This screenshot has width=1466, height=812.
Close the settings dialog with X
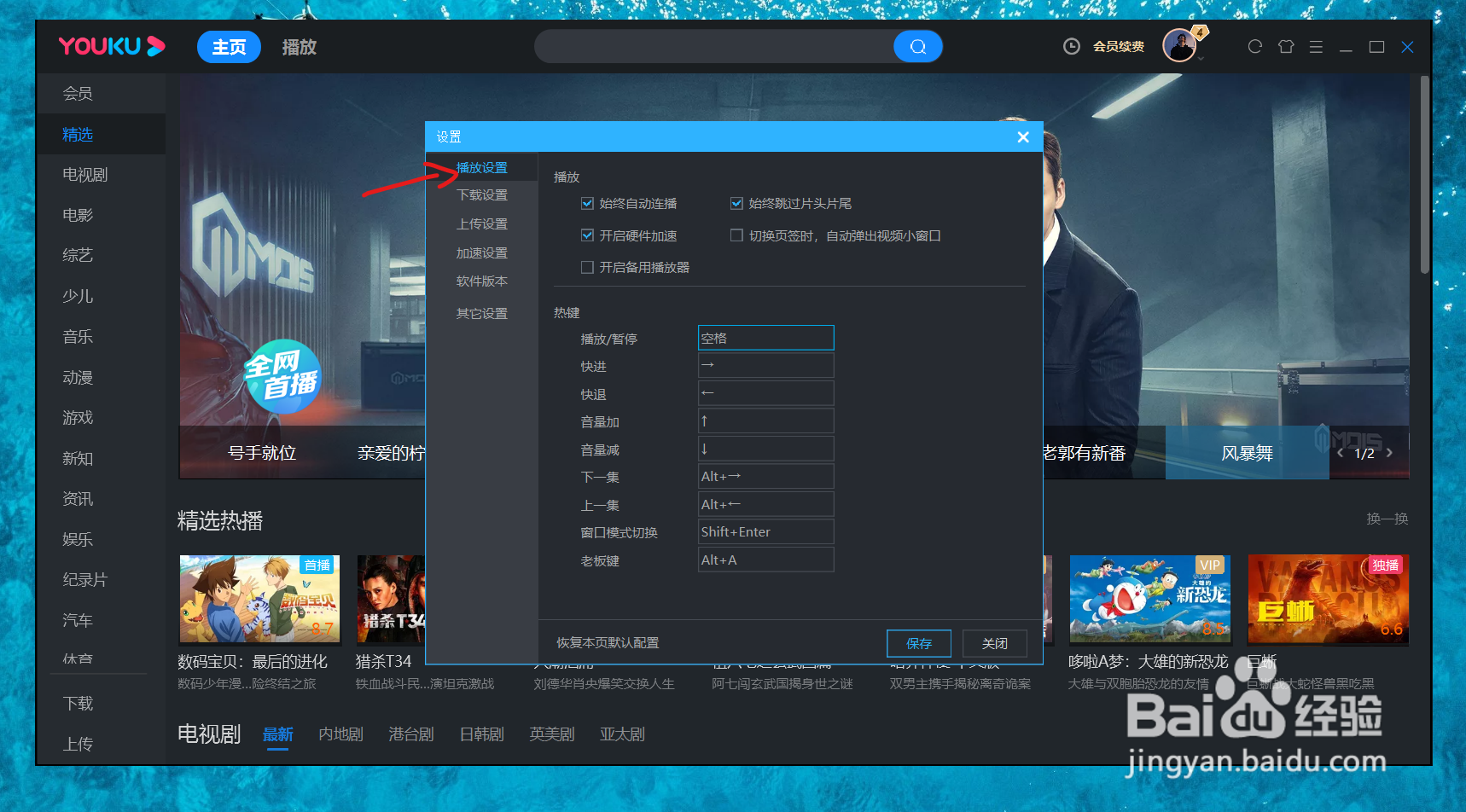(1023, 137)
